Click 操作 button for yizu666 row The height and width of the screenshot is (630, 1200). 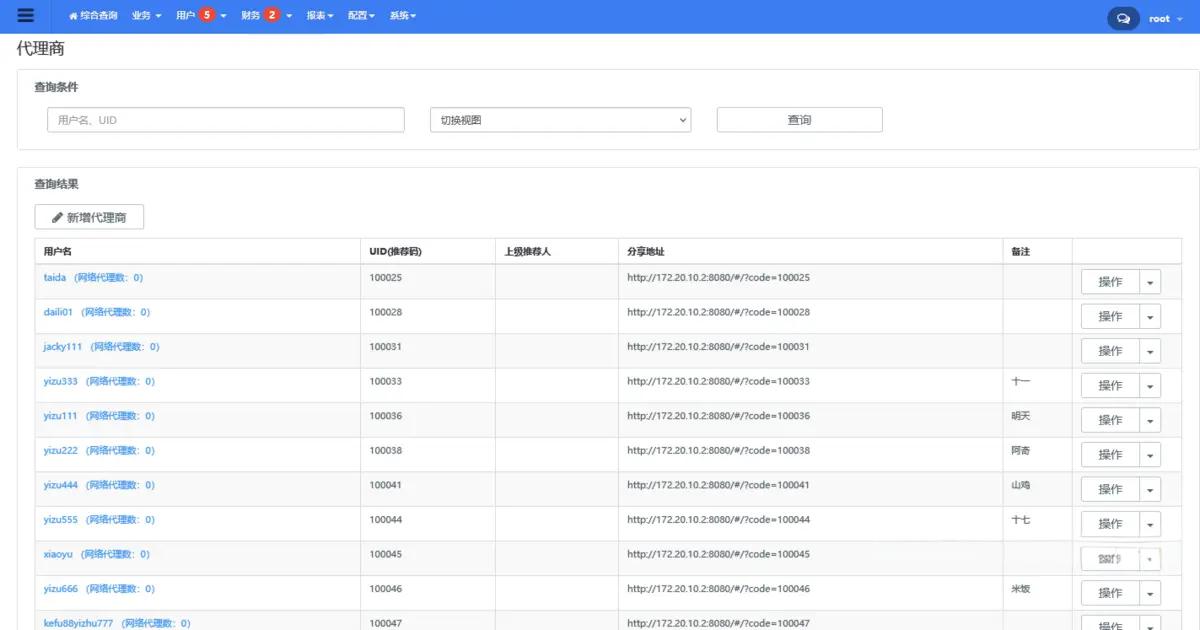point(1110,592)
